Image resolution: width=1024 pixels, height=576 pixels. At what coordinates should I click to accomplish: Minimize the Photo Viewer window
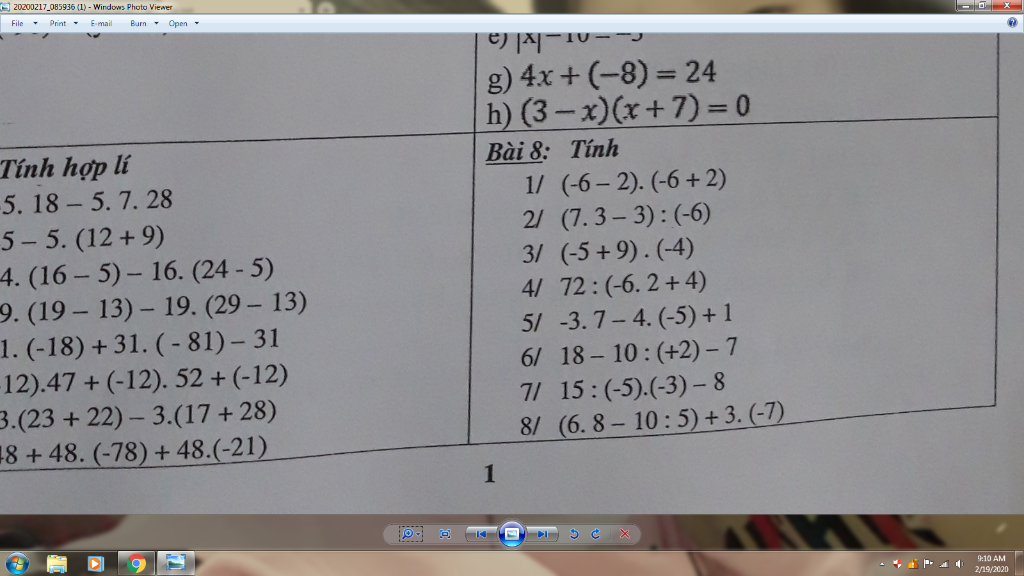[x=965, y=5]
